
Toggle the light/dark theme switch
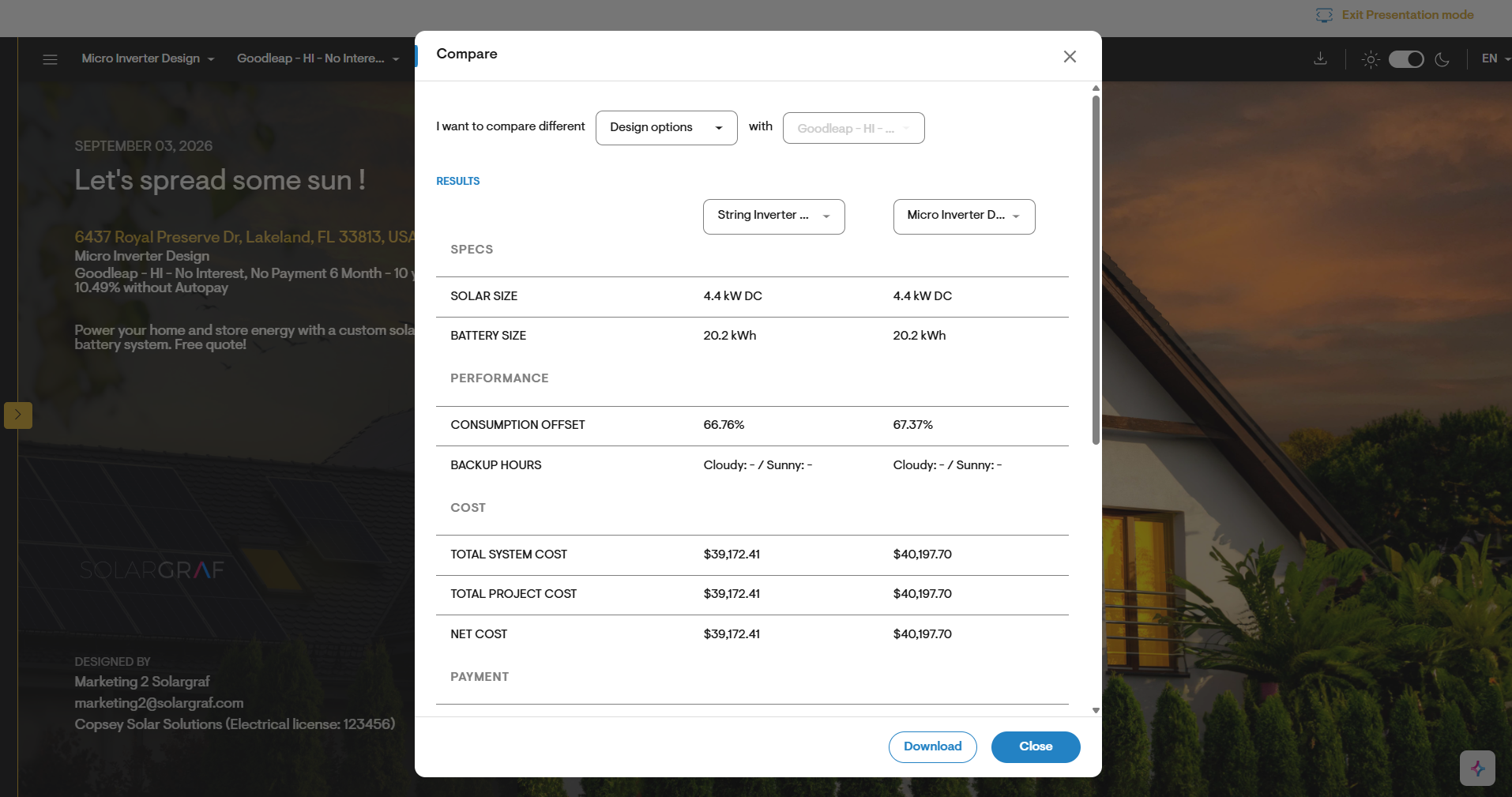coord(1406,59)
